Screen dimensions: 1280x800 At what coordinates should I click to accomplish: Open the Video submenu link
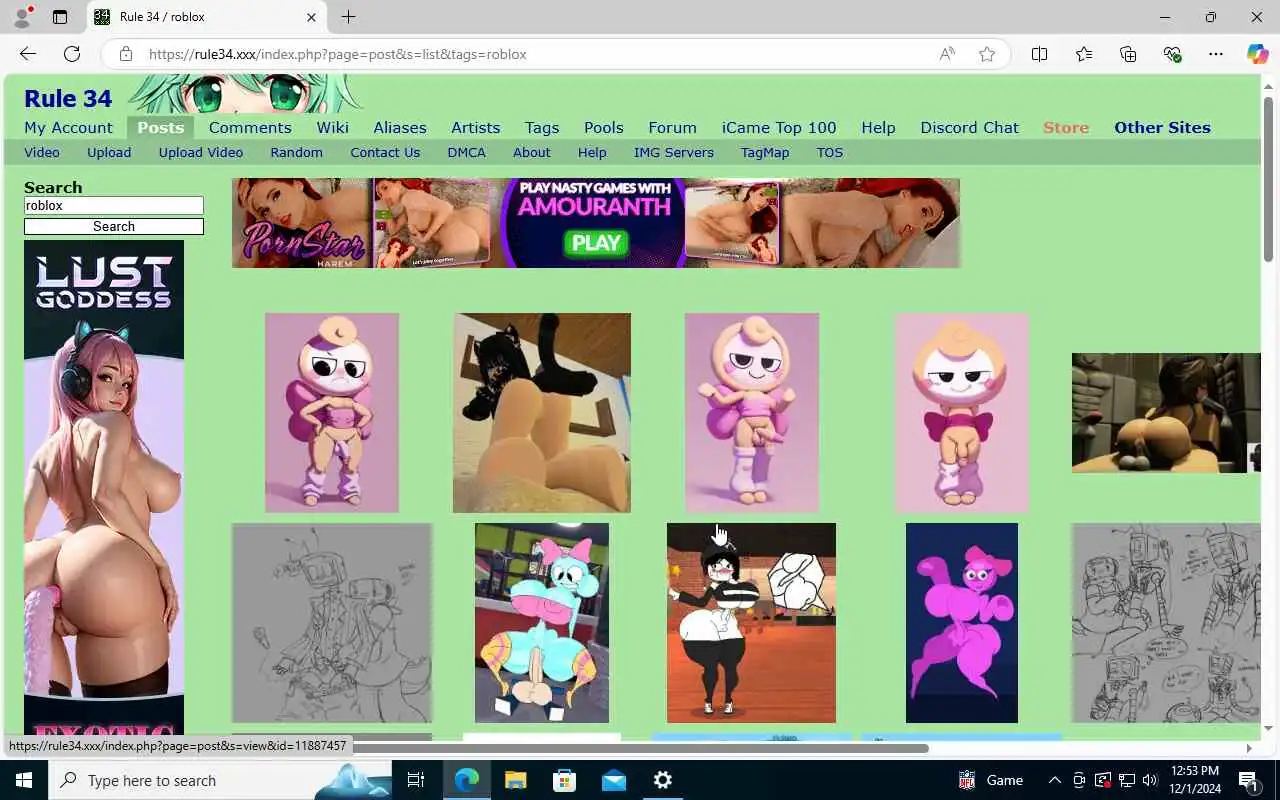tap(42, 153)
